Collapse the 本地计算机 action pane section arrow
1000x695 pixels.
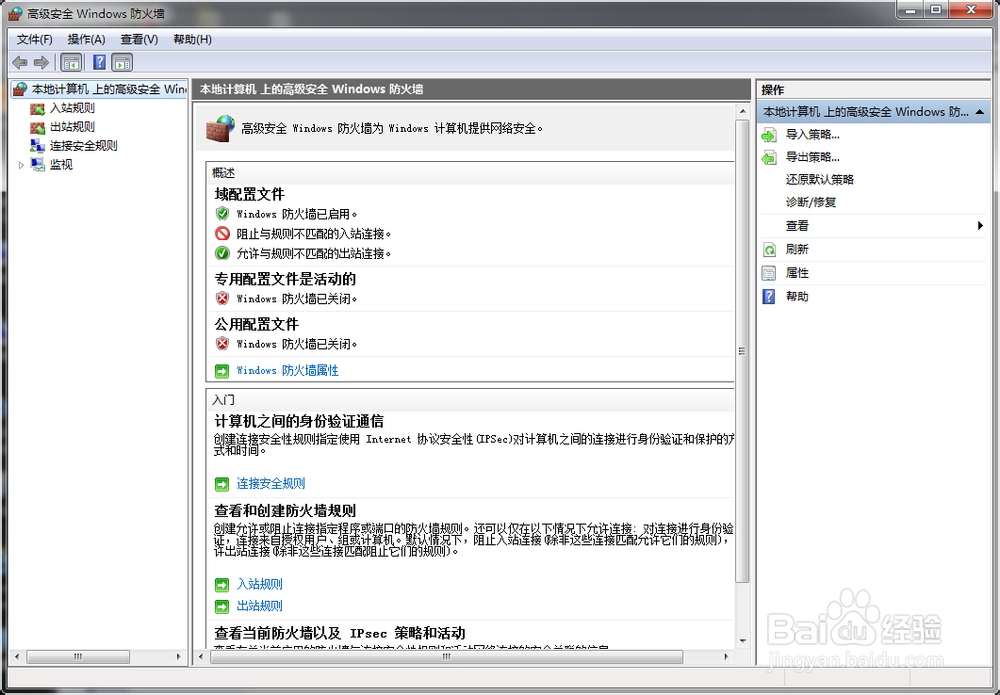click(x=980, y=112)
